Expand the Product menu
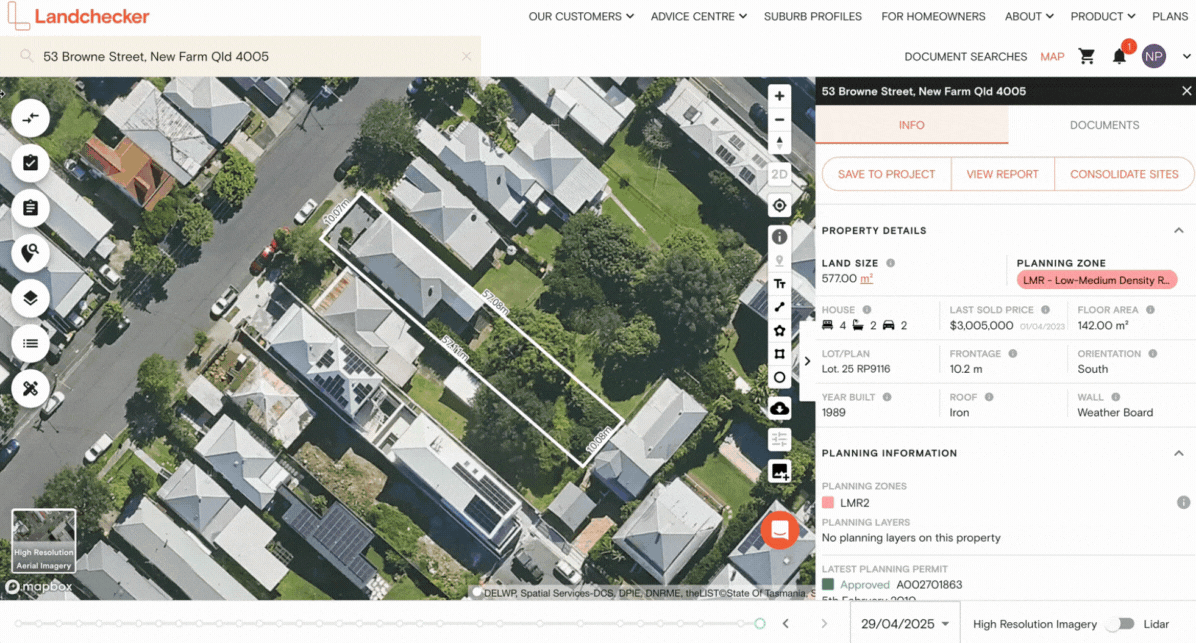 (x=1102, y=16)
